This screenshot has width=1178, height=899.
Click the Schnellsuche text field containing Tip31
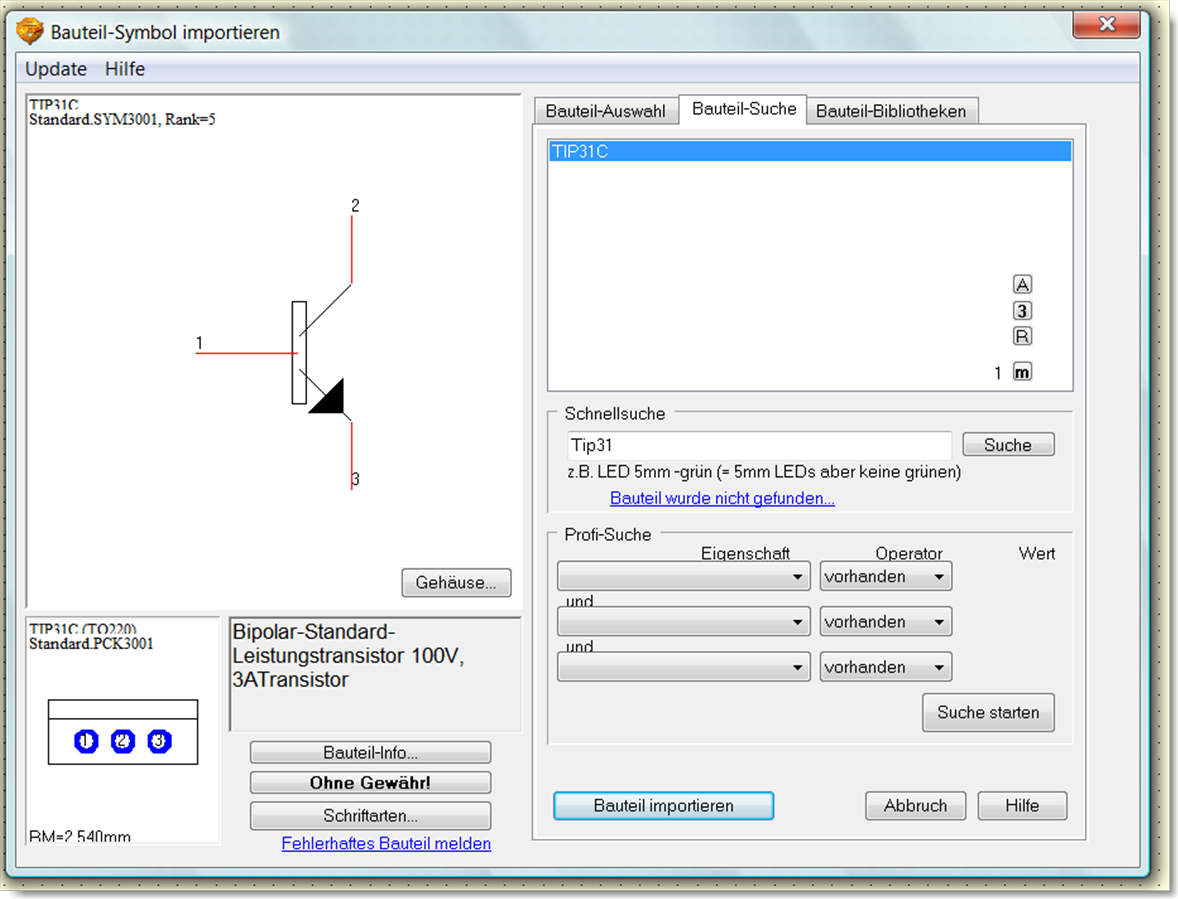758,445
